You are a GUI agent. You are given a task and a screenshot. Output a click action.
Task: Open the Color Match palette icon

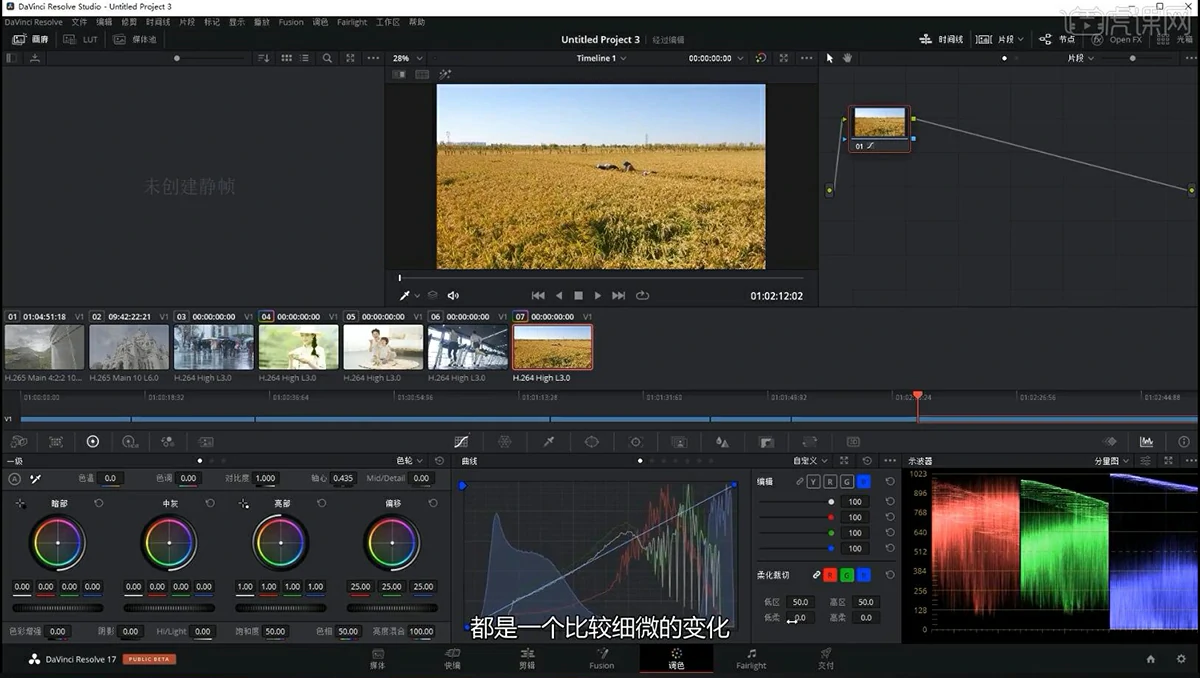56,441
